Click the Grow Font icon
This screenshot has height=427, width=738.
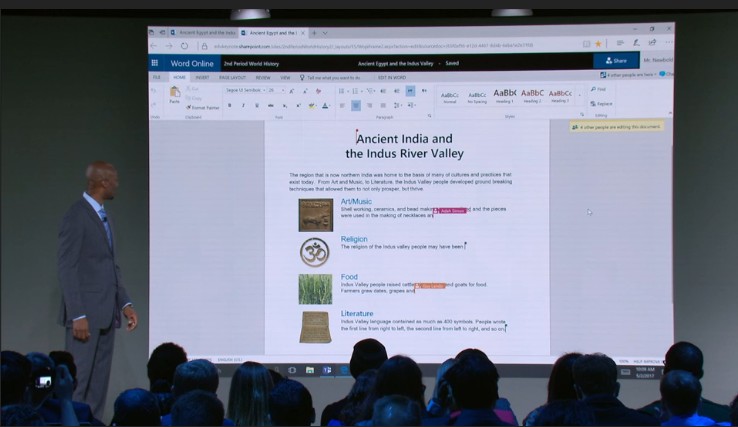click(x=292, y=91)
